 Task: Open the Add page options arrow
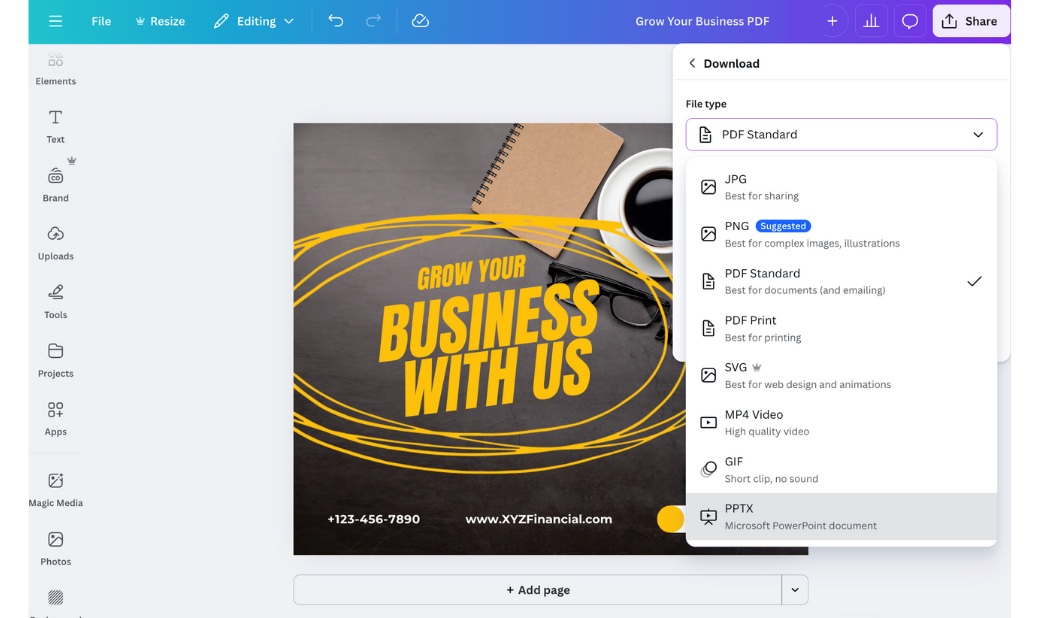795,590
